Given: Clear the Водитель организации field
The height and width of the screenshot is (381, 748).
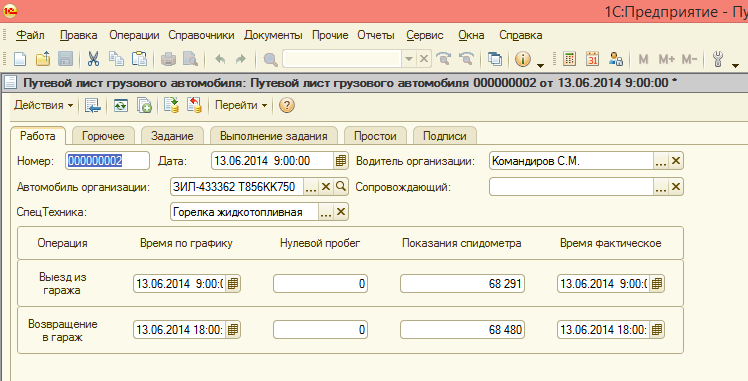Looking at the screenshot, I should coord(675,161).
